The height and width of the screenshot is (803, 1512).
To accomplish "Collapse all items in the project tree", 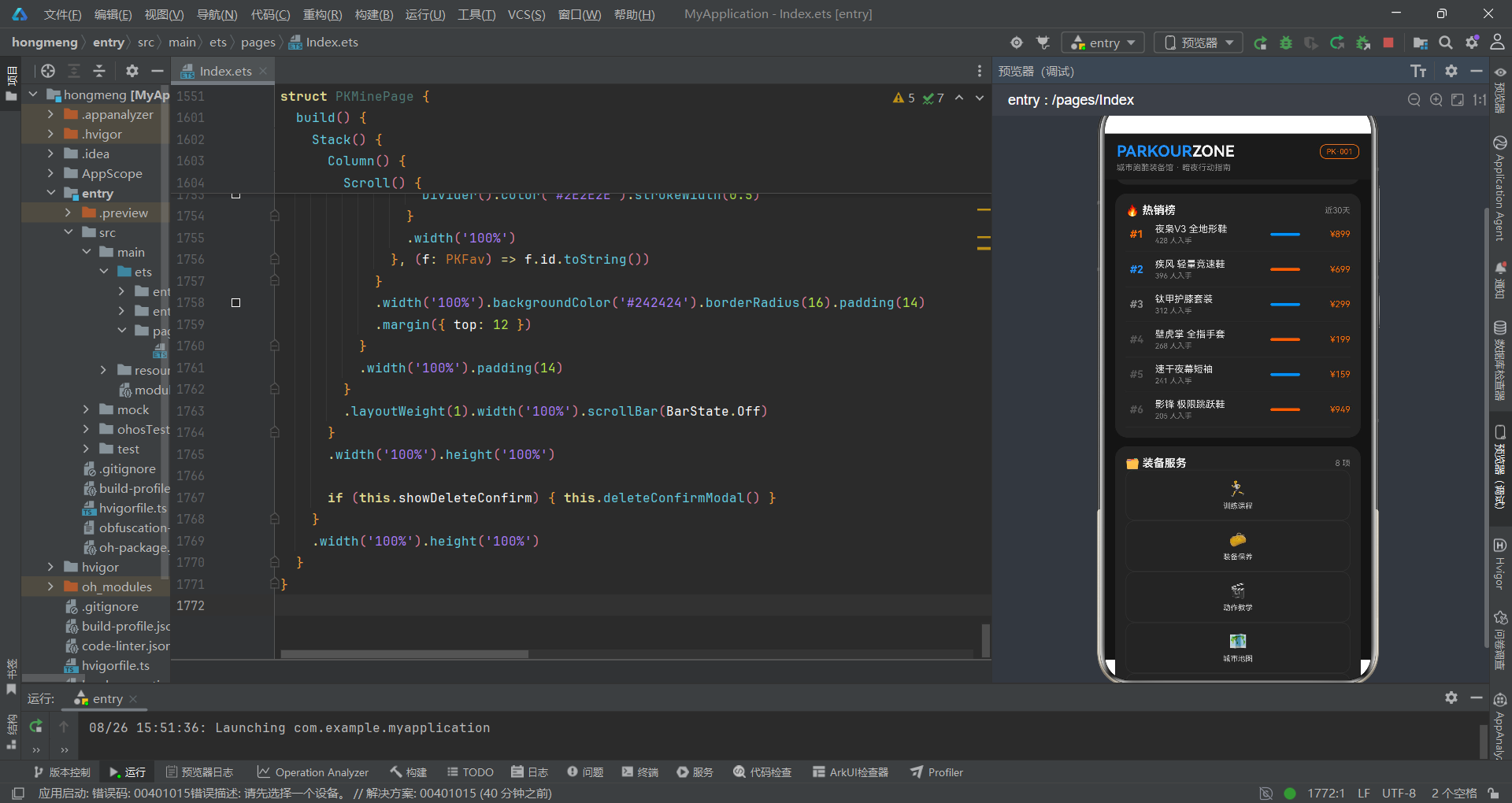I will [99, 71].
